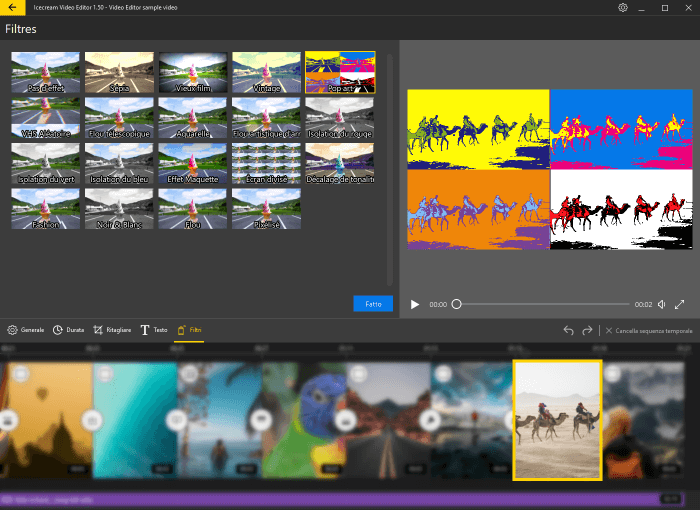Click Cancella sequenza temporale
Screen dimensions: 700x510
649,331
